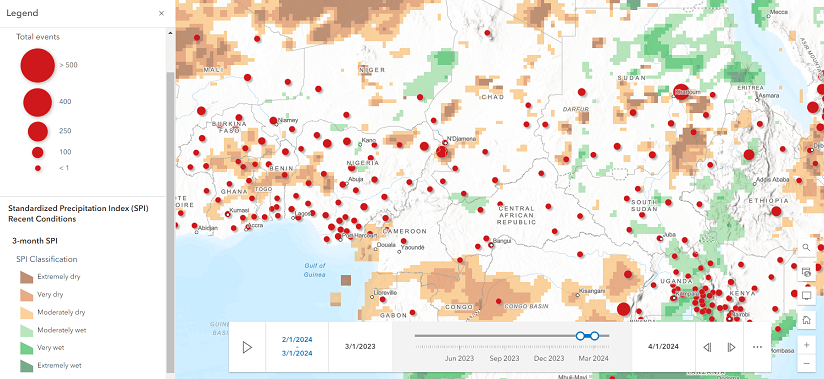Click the Lagos city label

tap(303, 213)
